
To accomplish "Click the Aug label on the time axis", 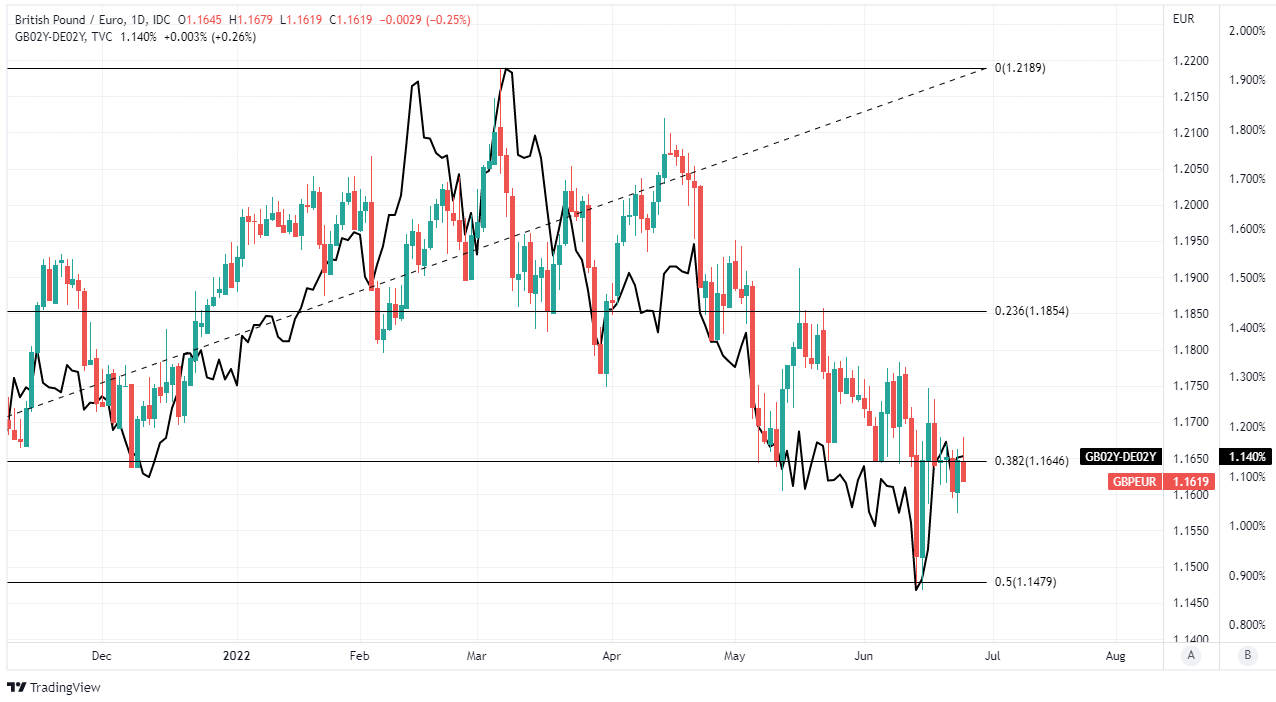I will pyautogui.click(x=1116, y=656).
